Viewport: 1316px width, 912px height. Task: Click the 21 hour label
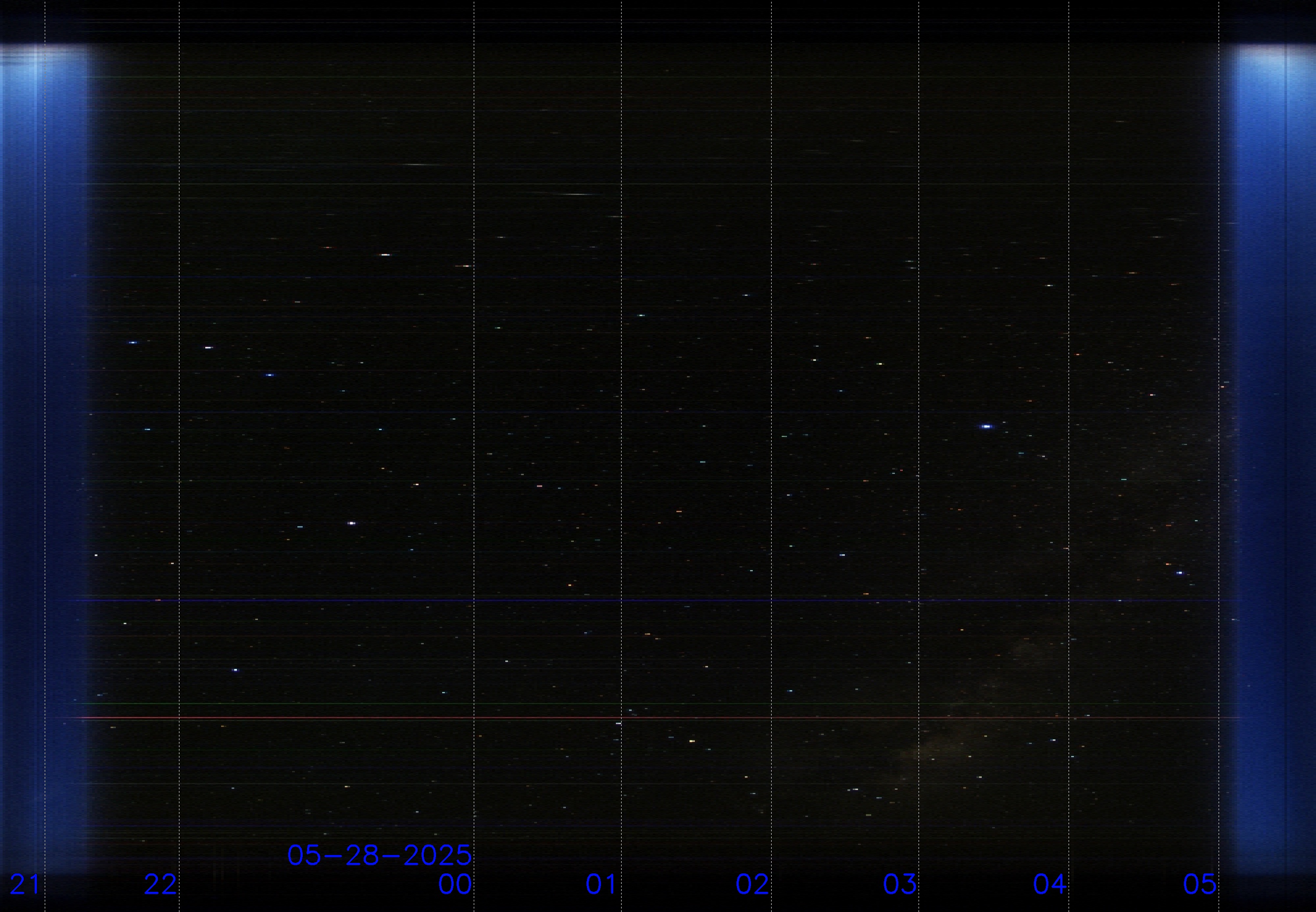[25, 884]
